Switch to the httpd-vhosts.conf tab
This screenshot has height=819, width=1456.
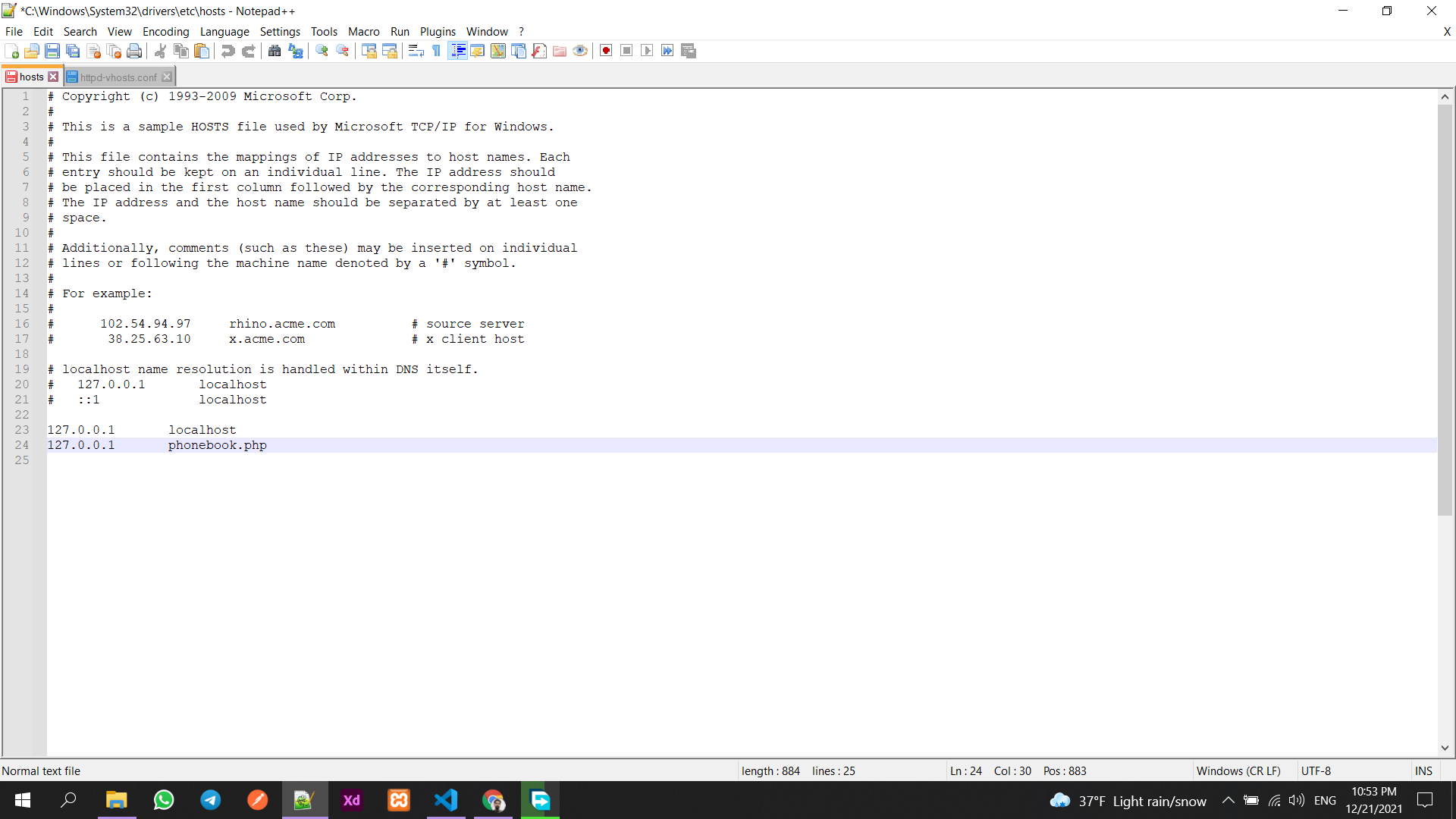[x=118, y=77]
